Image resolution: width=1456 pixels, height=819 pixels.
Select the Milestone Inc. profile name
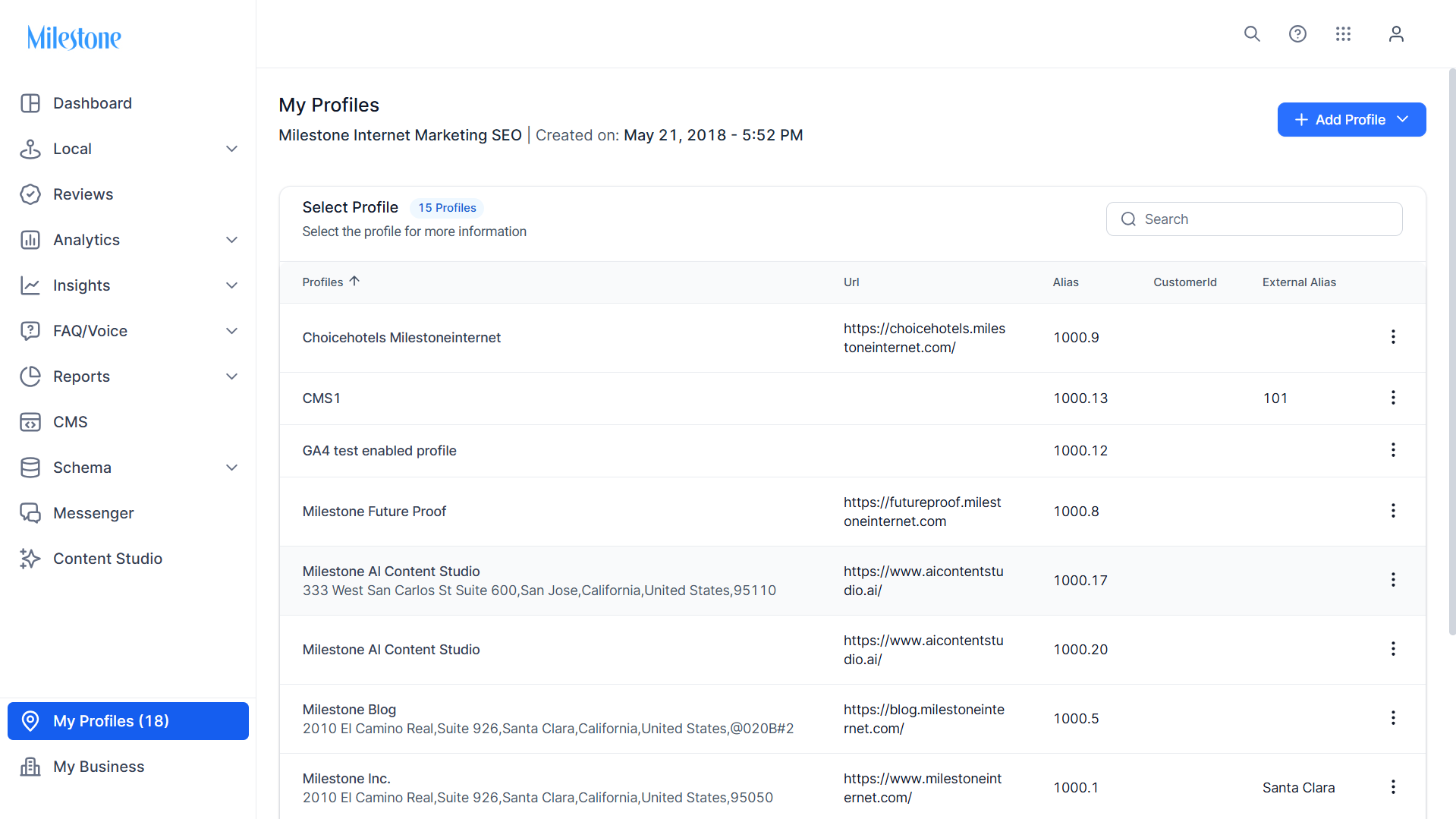346,779
